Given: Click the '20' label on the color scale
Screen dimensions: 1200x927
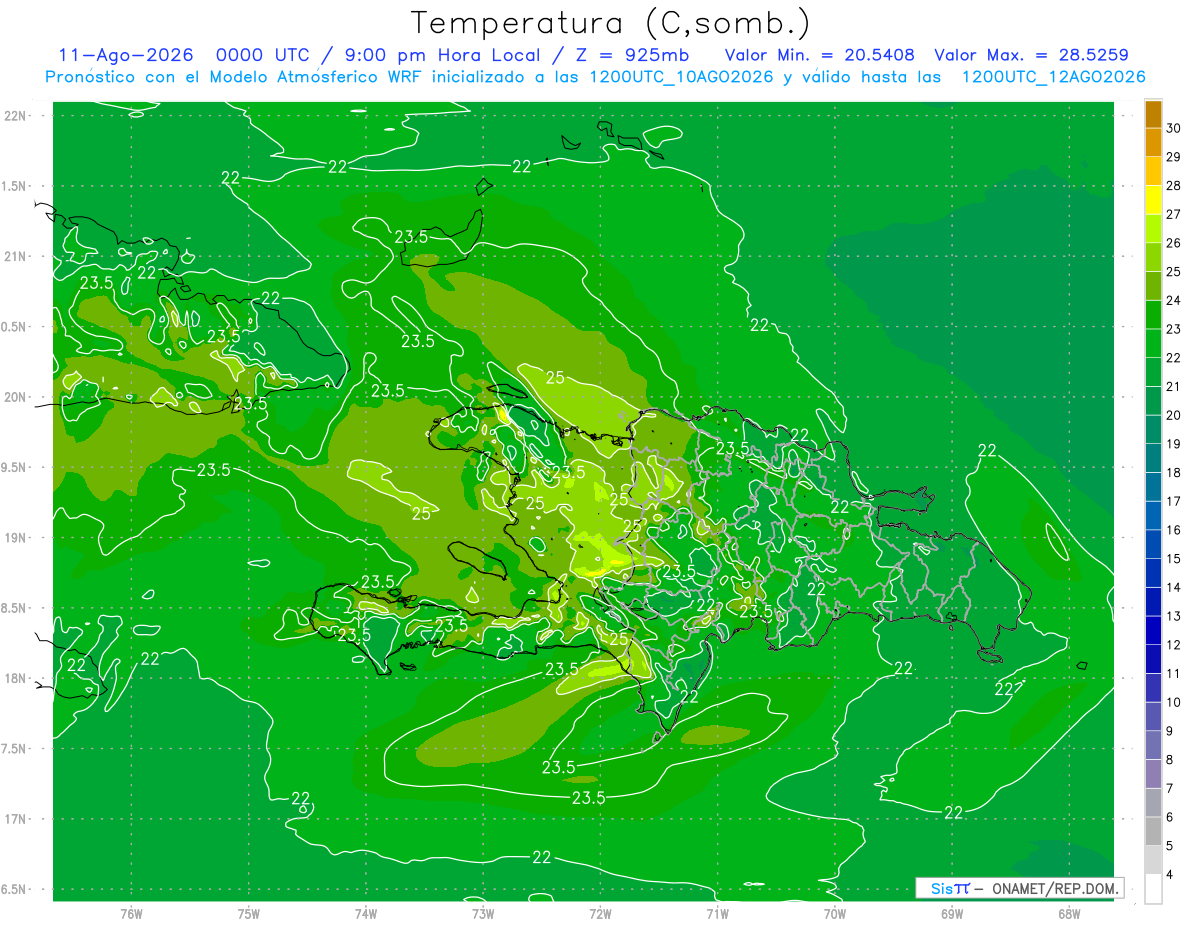Looking at the screenshot, I should pos(1173,415).
